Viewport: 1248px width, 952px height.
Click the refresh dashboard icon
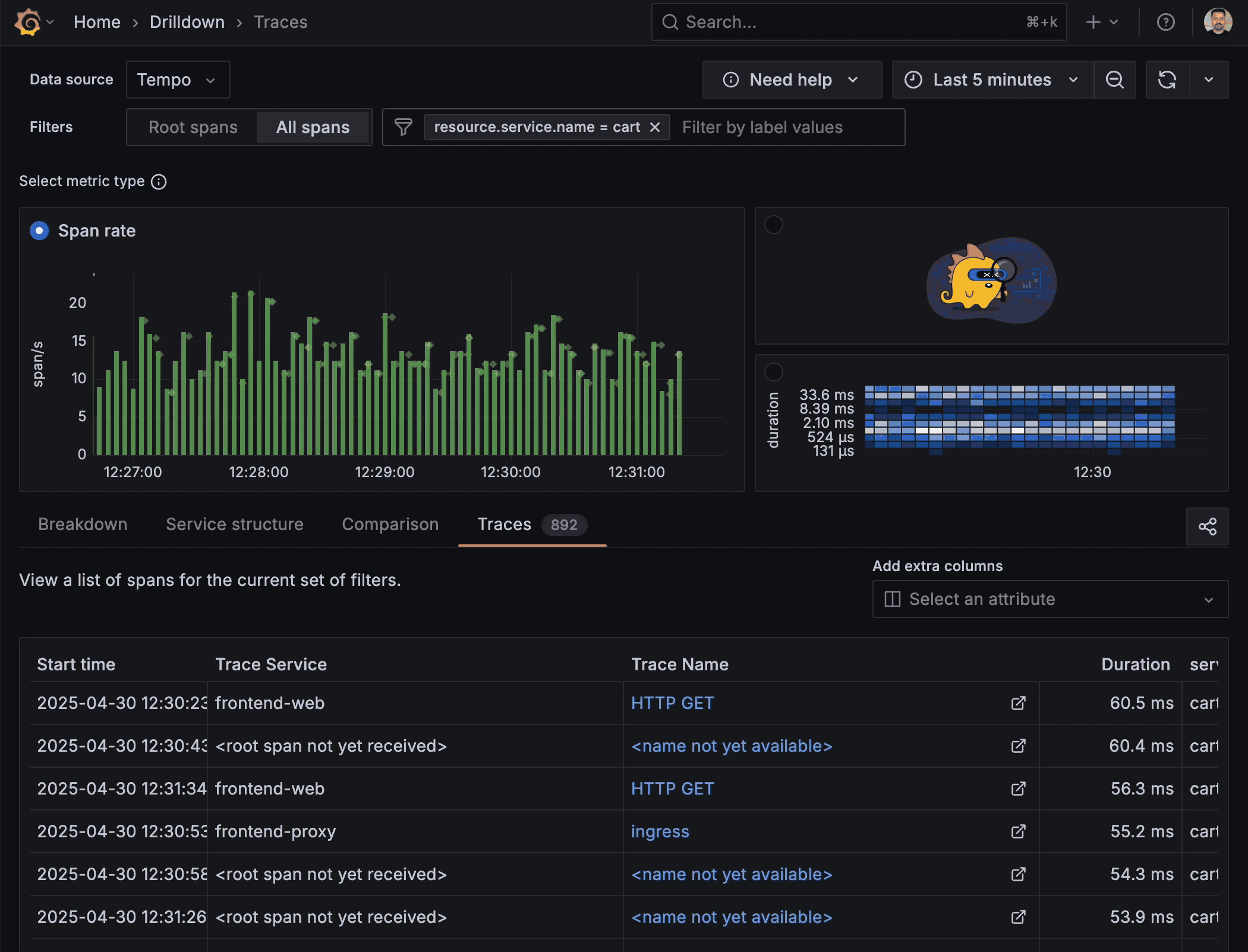[x=1167, y=80]
